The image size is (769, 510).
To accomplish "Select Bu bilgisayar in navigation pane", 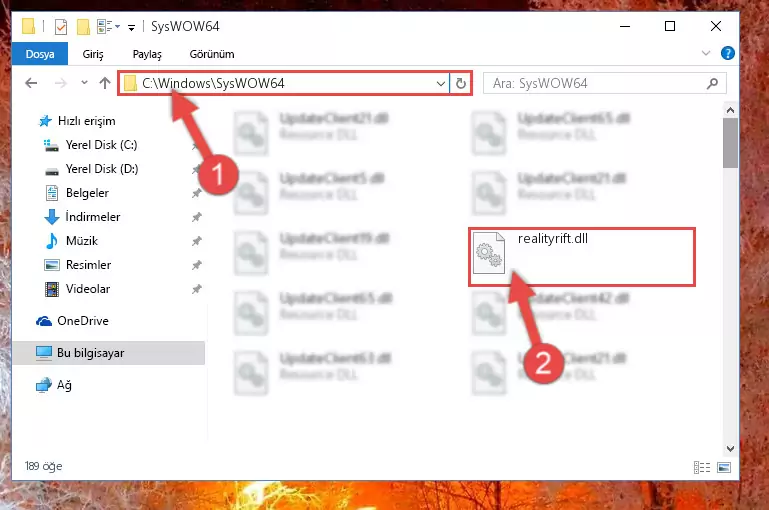I will 90,353.
